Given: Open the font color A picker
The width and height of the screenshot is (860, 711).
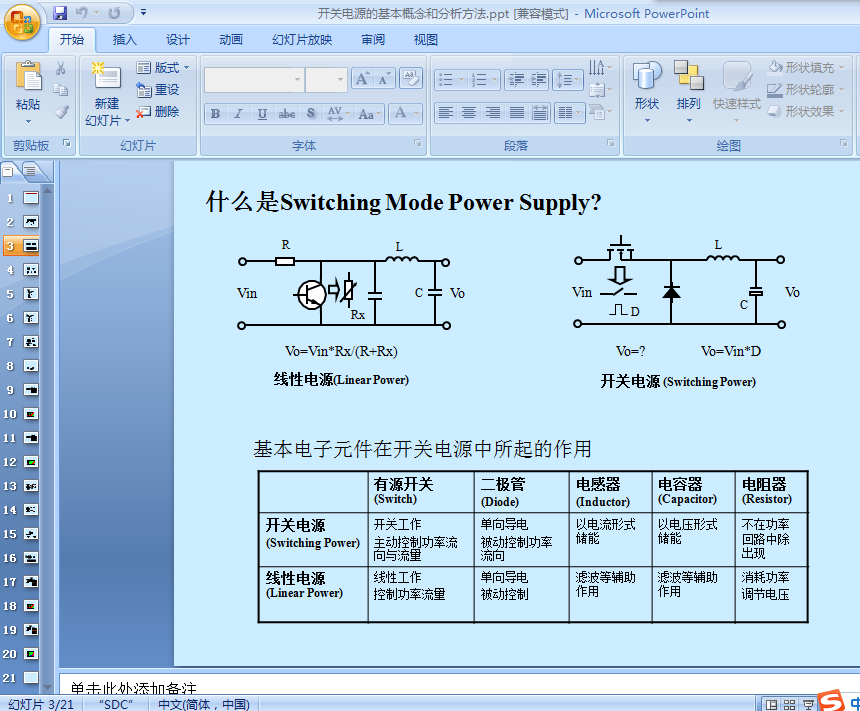Looking at the screenshot, I should (x=405, y=114).
